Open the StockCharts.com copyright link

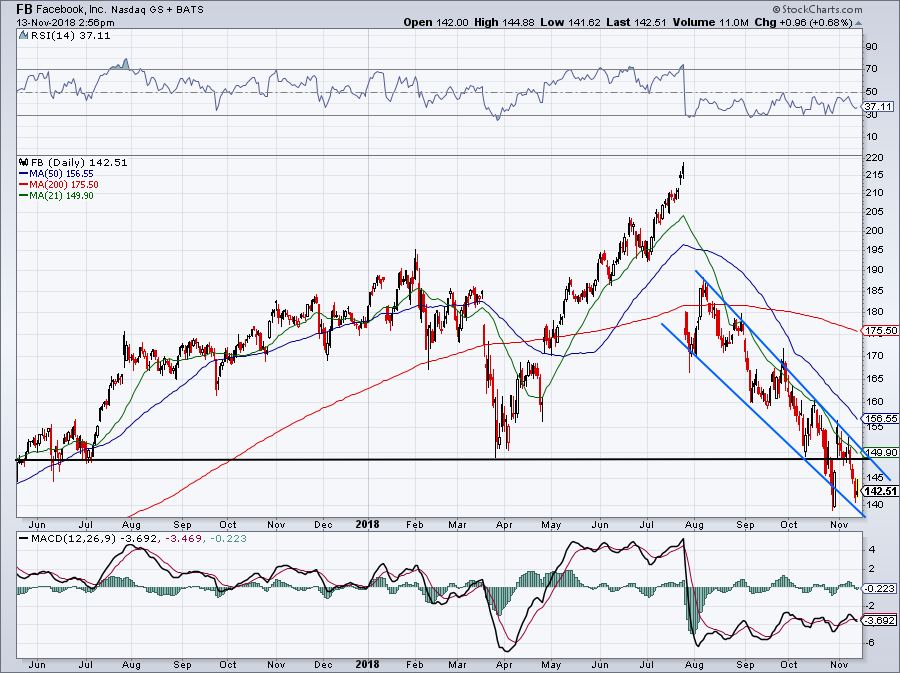[817, 9]
